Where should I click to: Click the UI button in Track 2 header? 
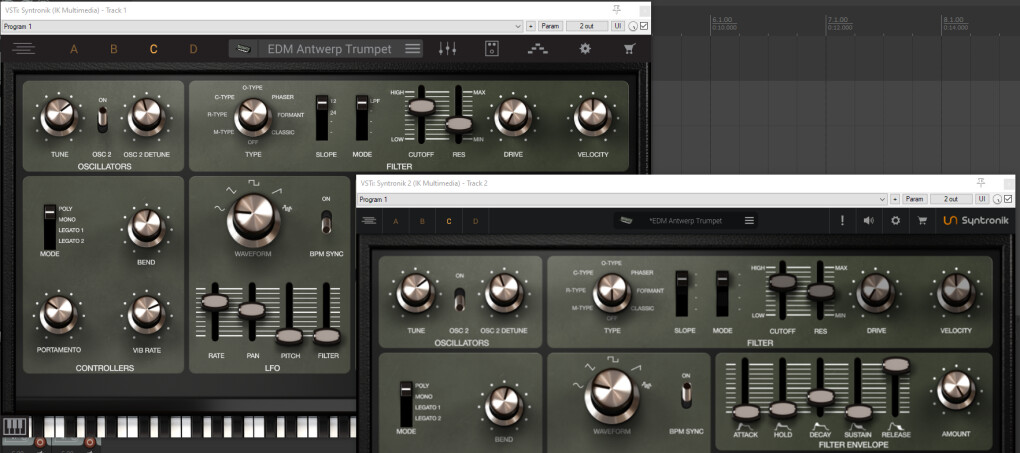(982, 199)
